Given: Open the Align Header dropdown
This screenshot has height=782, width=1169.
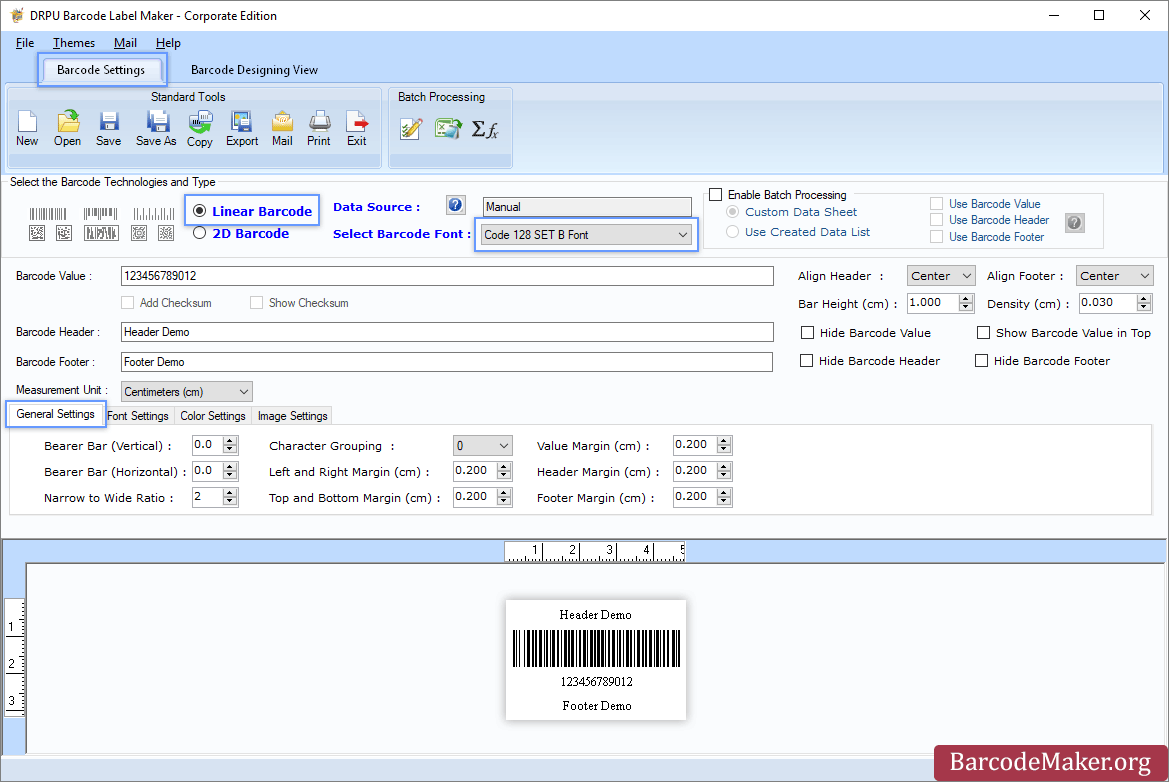Looking at the screenshot, I should [x=941, y=276].
